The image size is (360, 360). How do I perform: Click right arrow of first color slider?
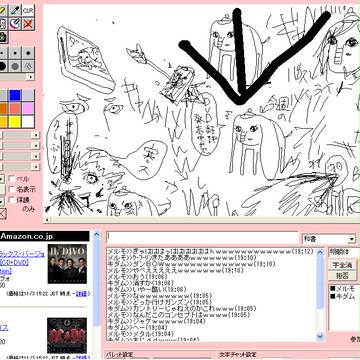point(36,135)
